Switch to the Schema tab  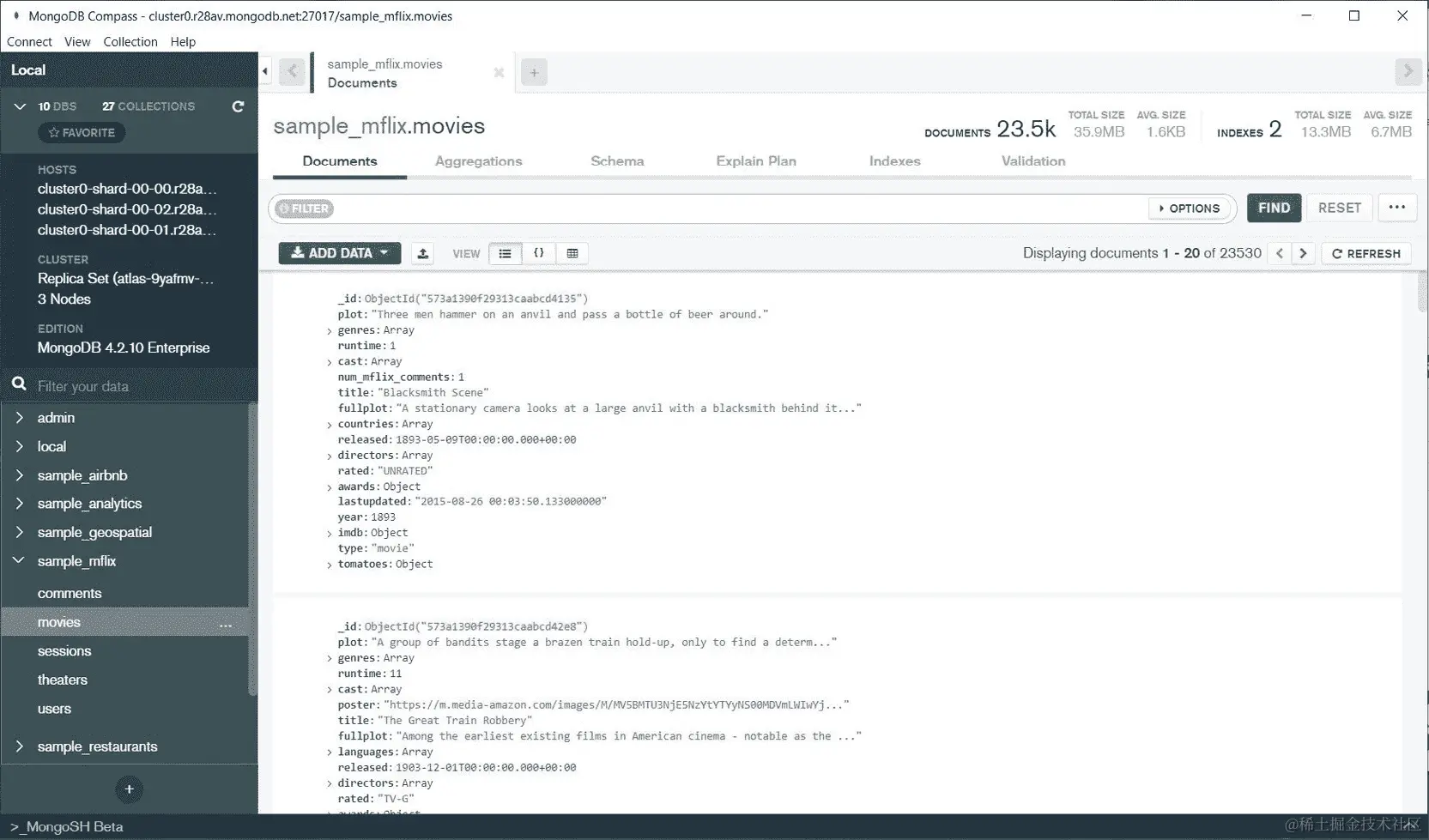(x=616, y=160)
